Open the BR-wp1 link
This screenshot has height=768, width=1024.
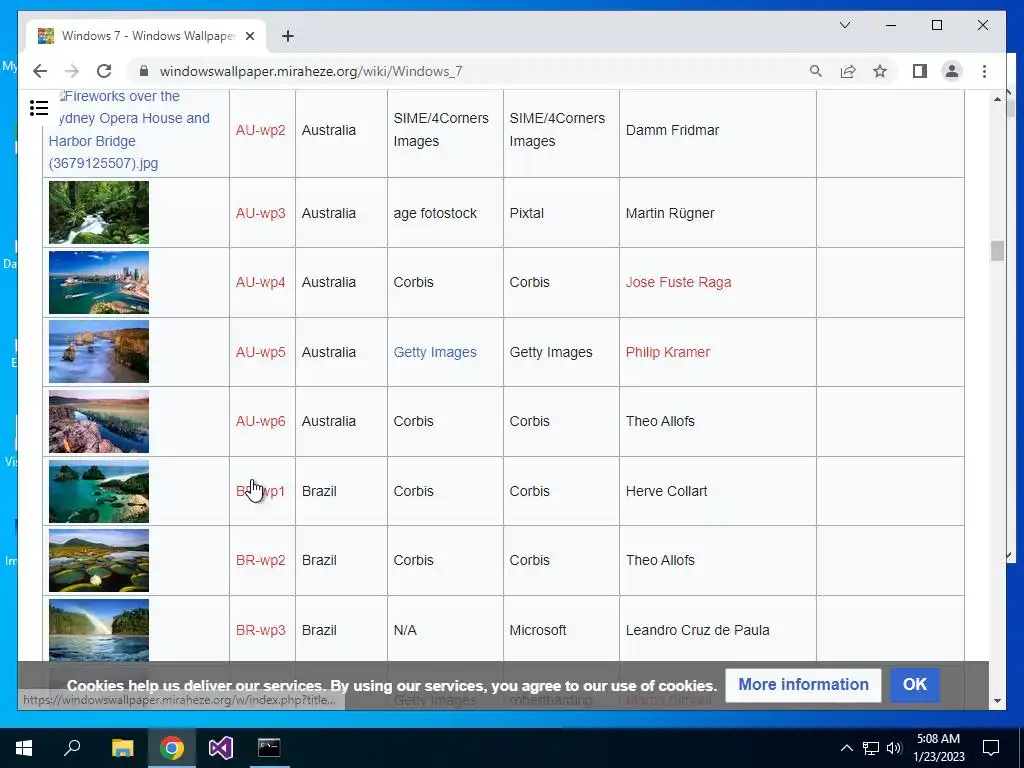[261, 491]
